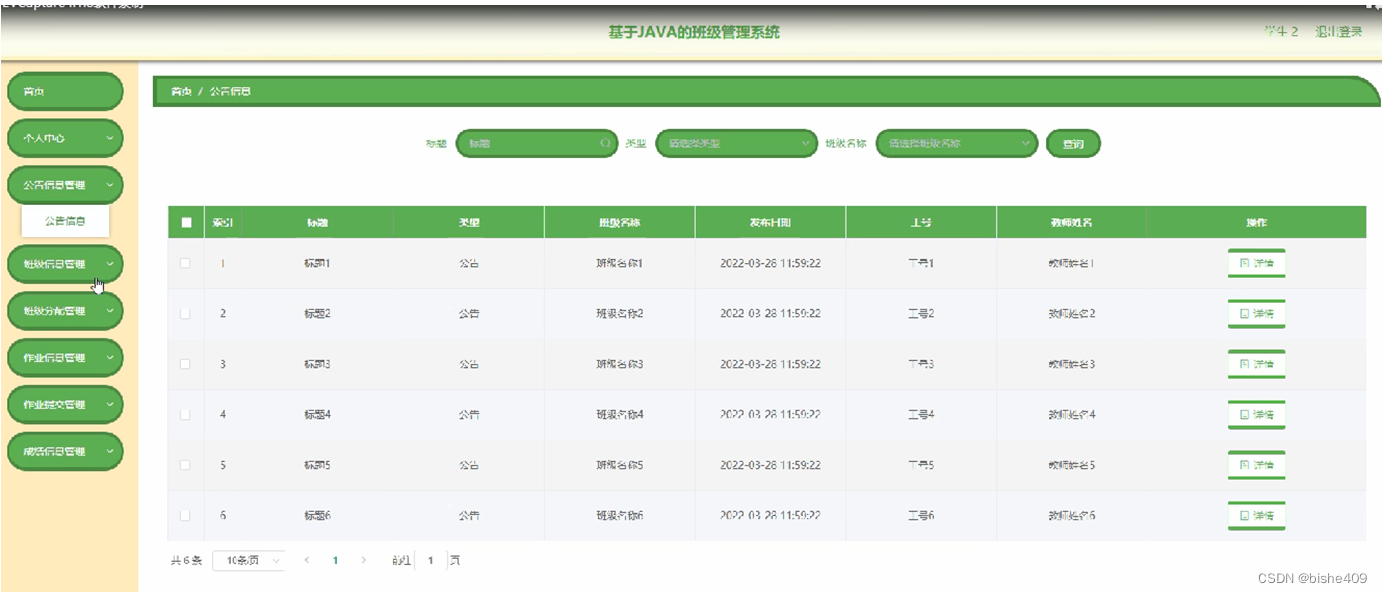The width and height of the screenshot is (1382, 593).
Task: Toggle the checkbox beside 标题5
Action: (x=185, y=465)
